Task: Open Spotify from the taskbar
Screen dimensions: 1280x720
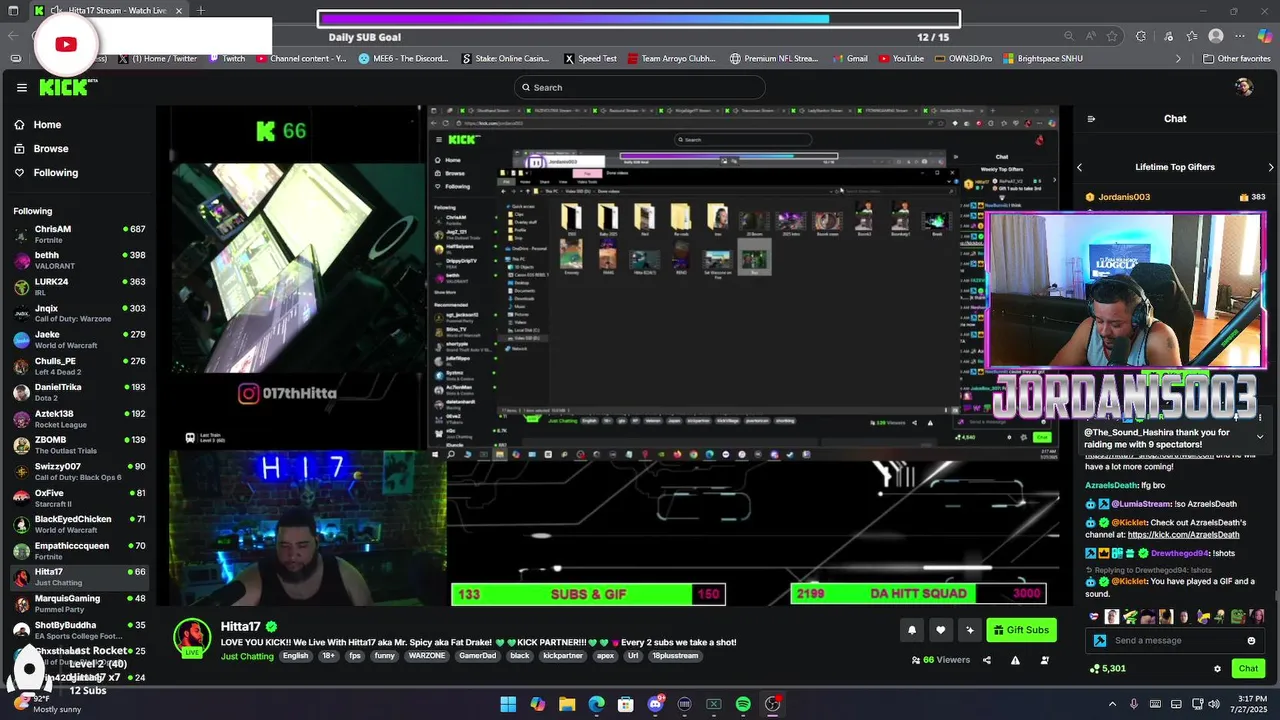Action: coord(743,704)
